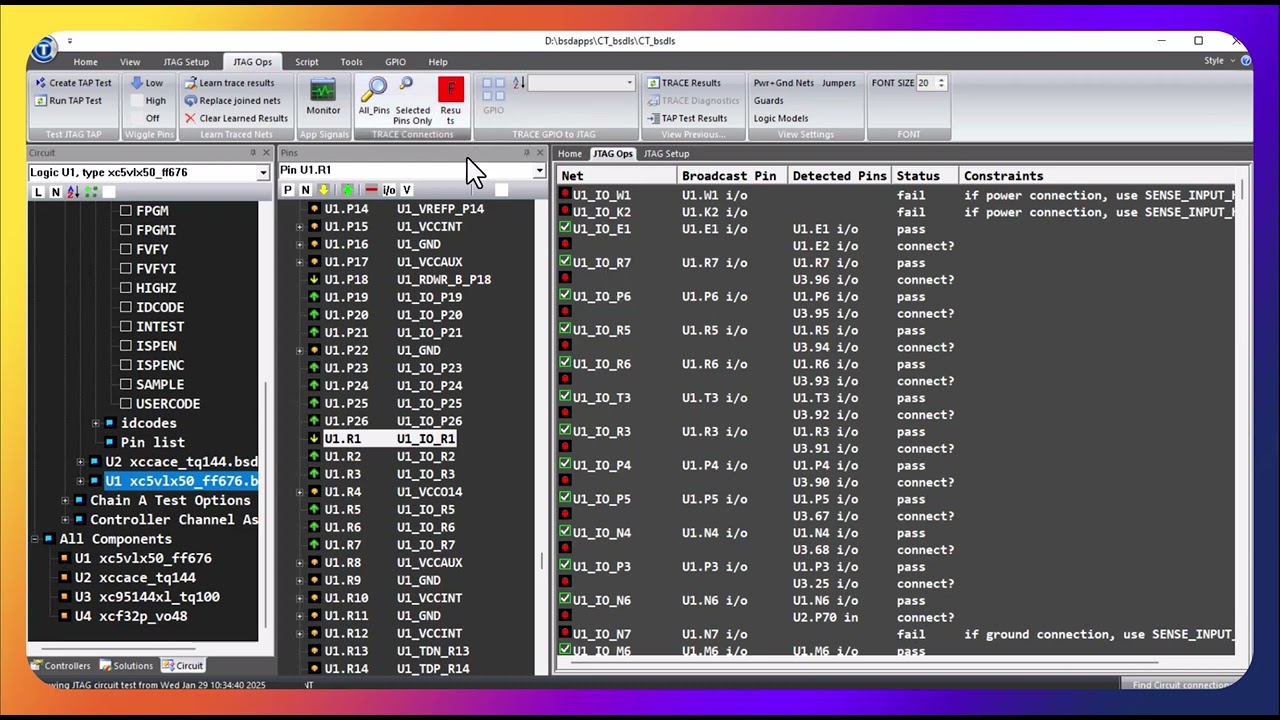Adjust the FONT SIZE stepper arrows

[942, 83]
